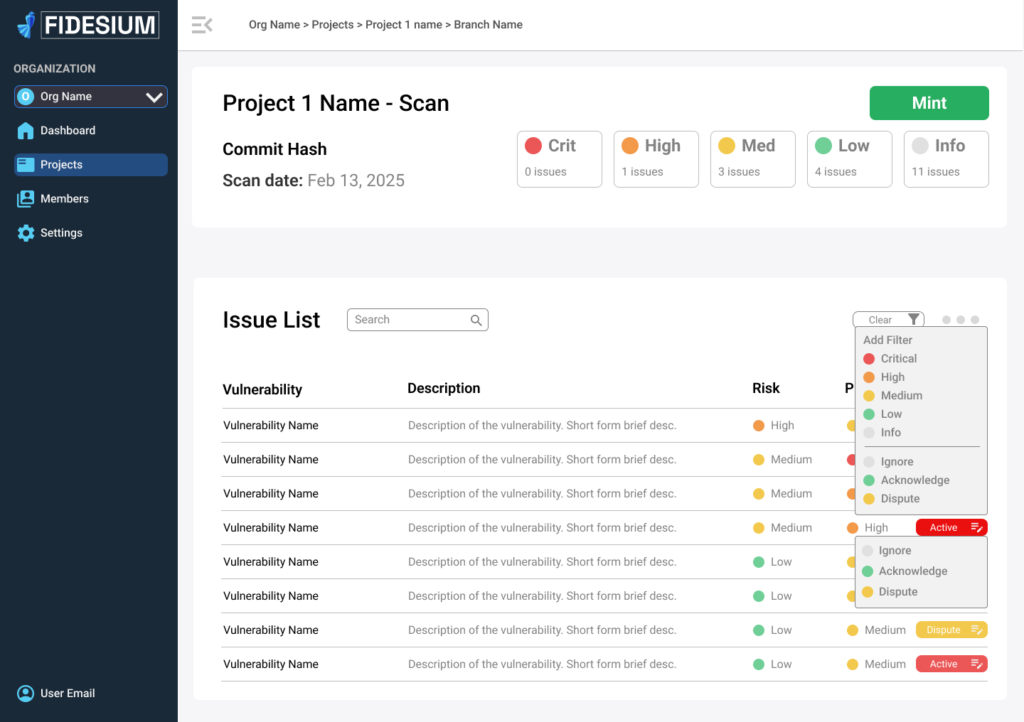The height and width of the screenshot is (722, 1024).
Task: Select Critical in the Add Filter list
Action: [898, 359]
